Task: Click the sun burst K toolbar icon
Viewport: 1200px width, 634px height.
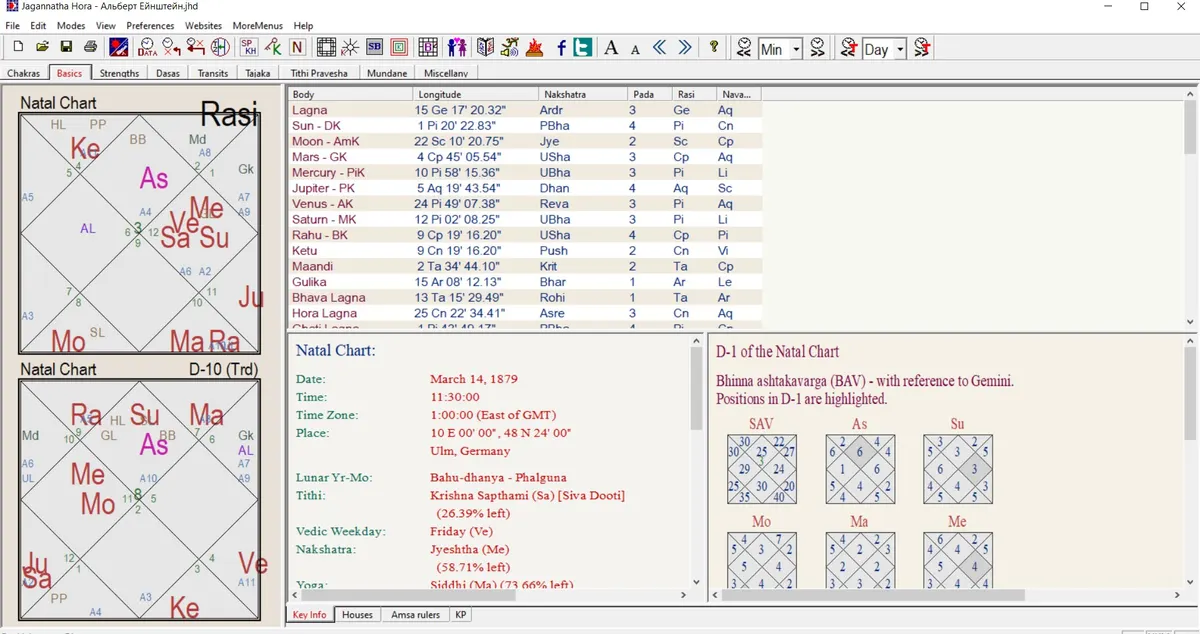Action: pyautogui.click(x=350, y=47)
